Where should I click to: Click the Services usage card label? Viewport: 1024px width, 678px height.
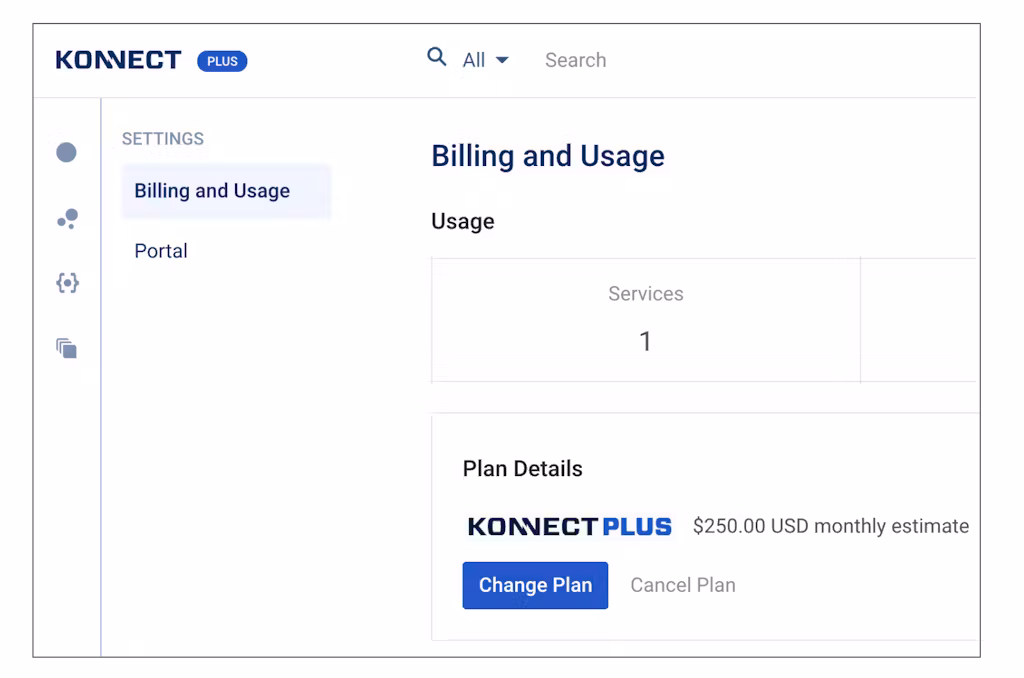point(645,294)
